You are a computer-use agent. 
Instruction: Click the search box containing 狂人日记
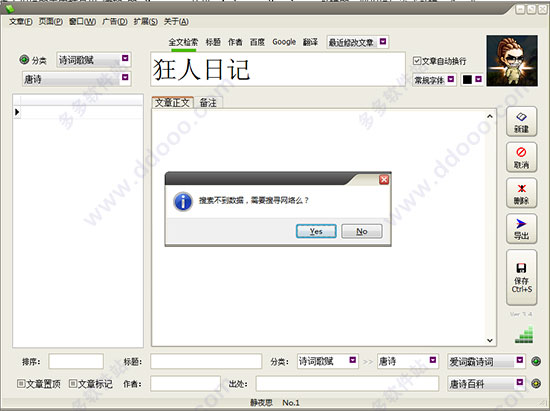(x=278, y=69)
